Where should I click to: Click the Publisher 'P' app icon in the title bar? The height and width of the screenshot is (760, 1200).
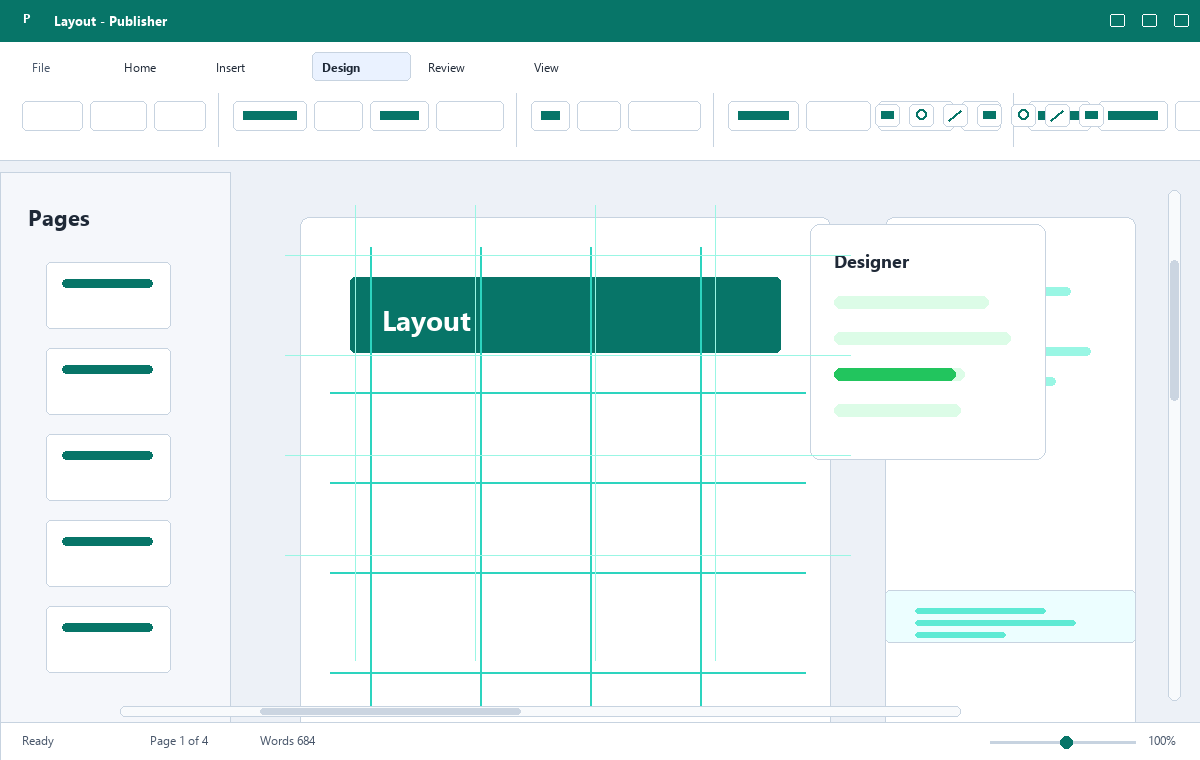27,20
